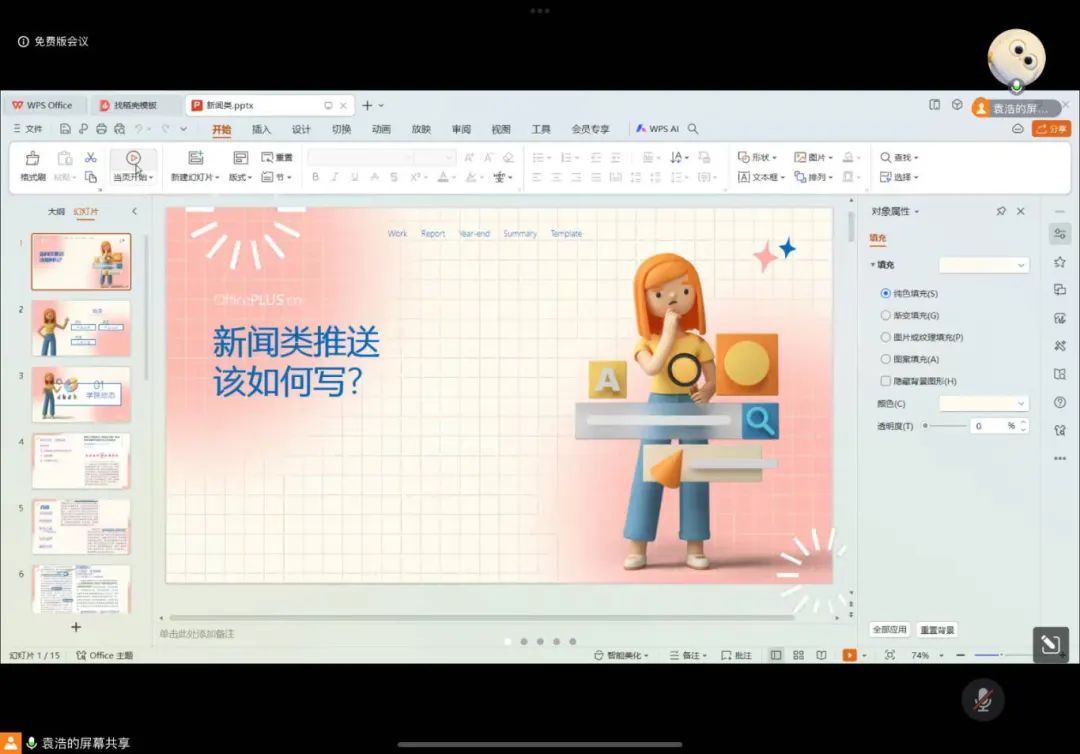Viewport: 1080px width, 754px height.
Task: Open the Color (颜色) dropdown
Action: [983, 403]
